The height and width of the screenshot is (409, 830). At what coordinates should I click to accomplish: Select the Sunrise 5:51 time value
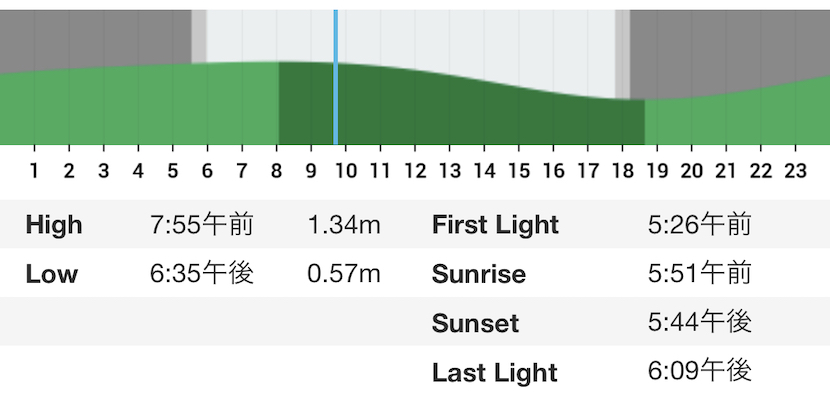699,274
